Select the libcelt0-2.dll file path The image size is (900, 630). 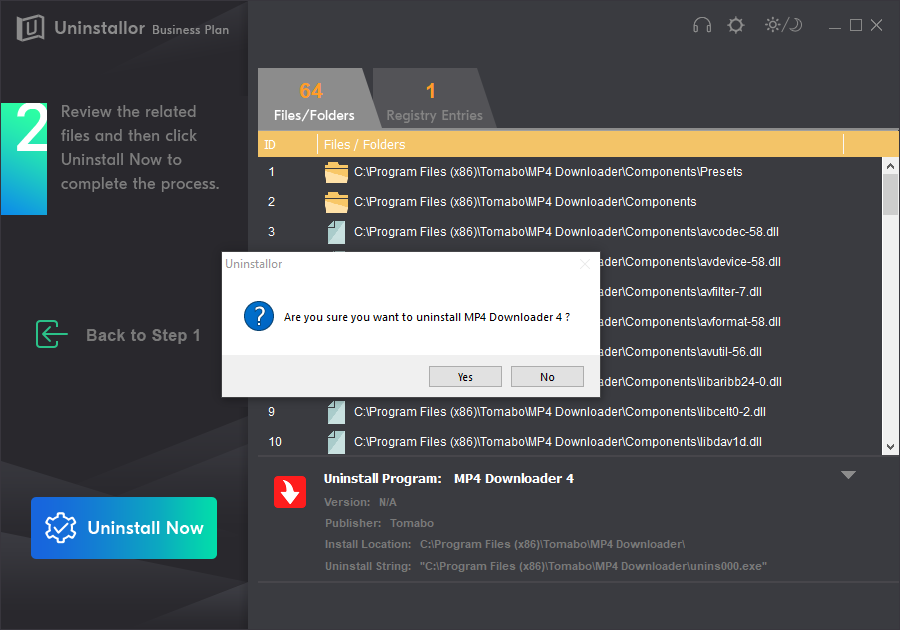560,412
